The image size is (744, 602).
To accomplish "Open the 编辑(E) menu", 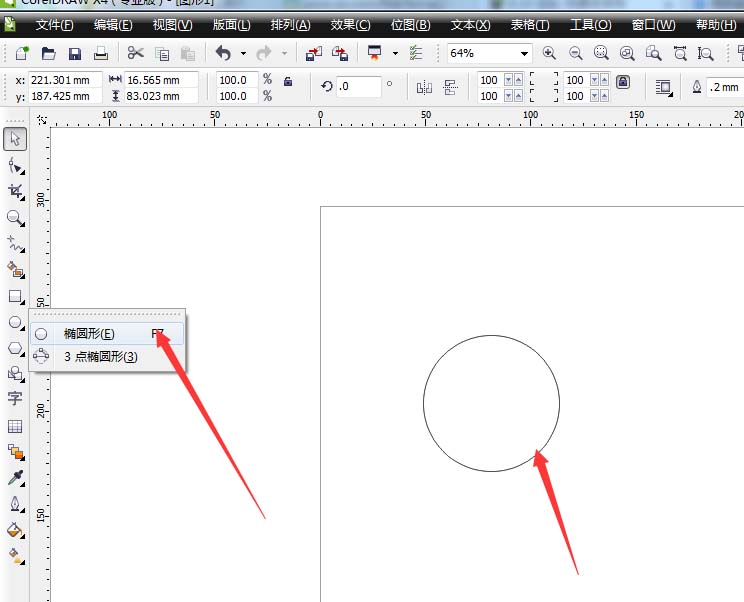I will coord(113,25).
